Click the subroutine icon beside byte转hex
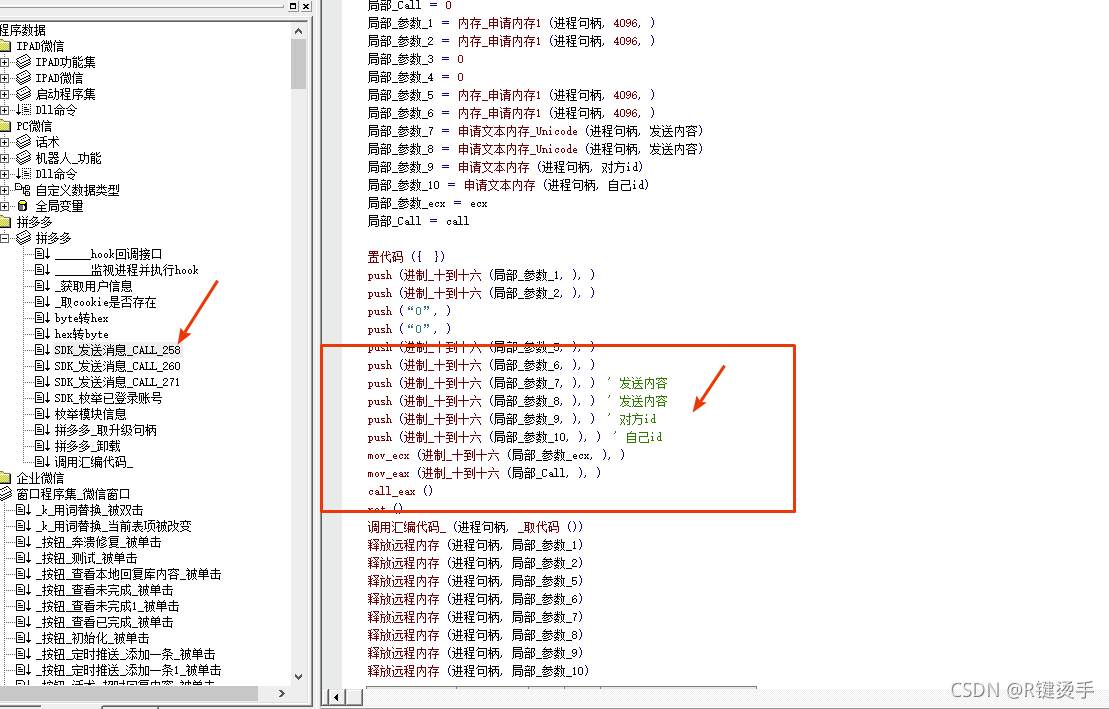This screenshot has width=1109, height=709. click(x=42, y=318)
